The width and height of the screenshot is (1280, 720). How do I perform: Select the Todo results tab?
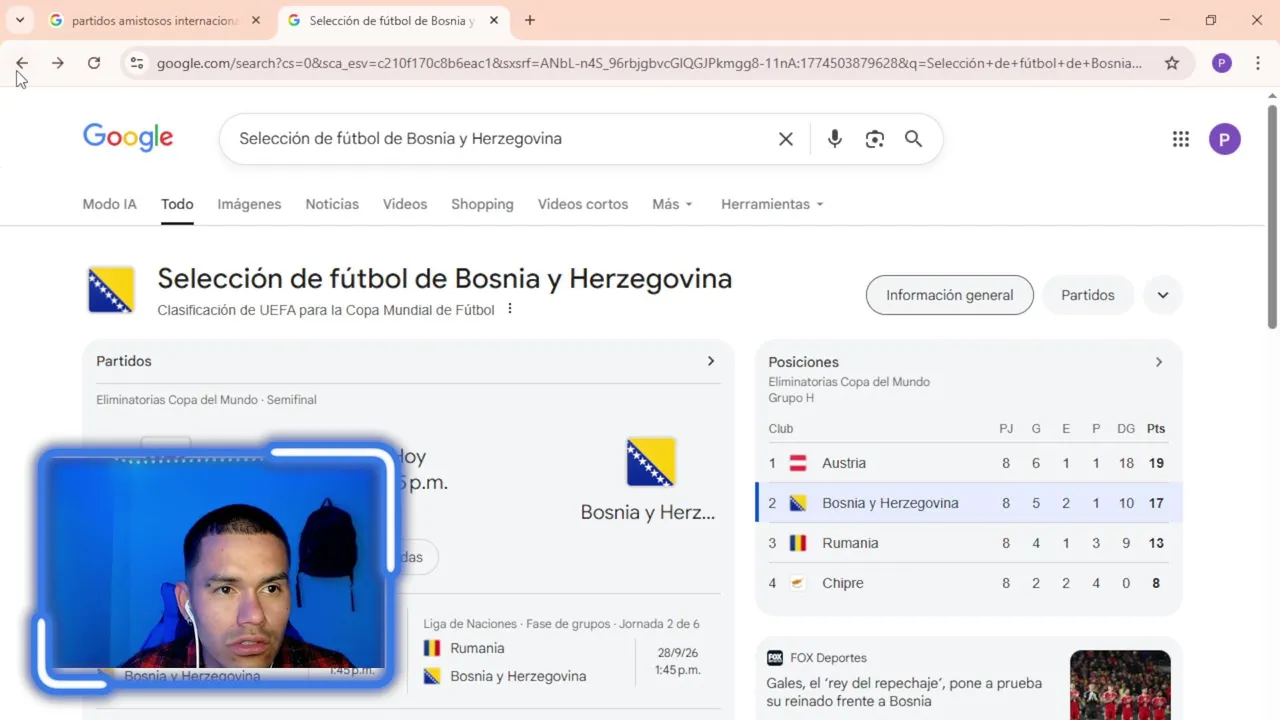(x=177, y=204)
